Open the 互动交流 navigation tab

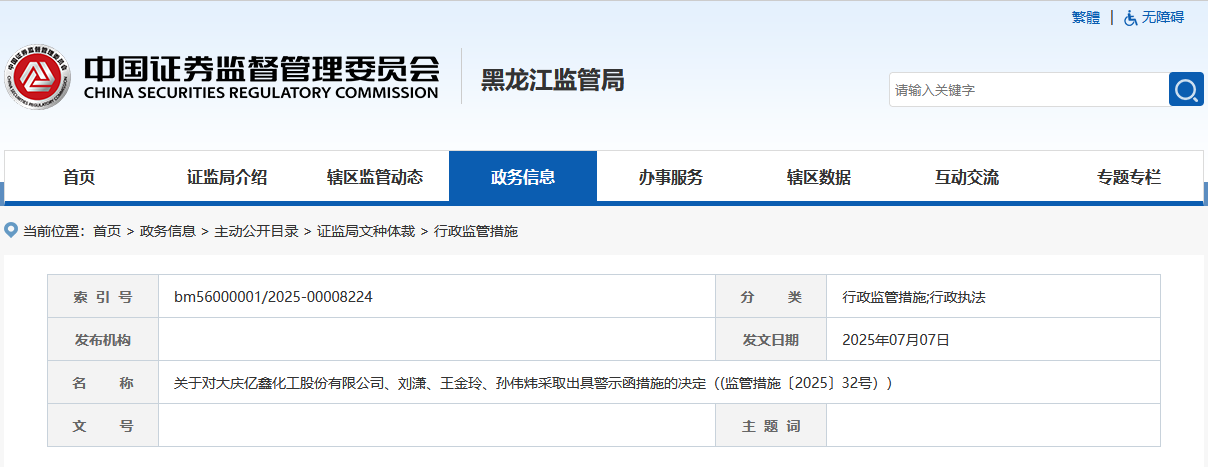(x=967, y=177)
